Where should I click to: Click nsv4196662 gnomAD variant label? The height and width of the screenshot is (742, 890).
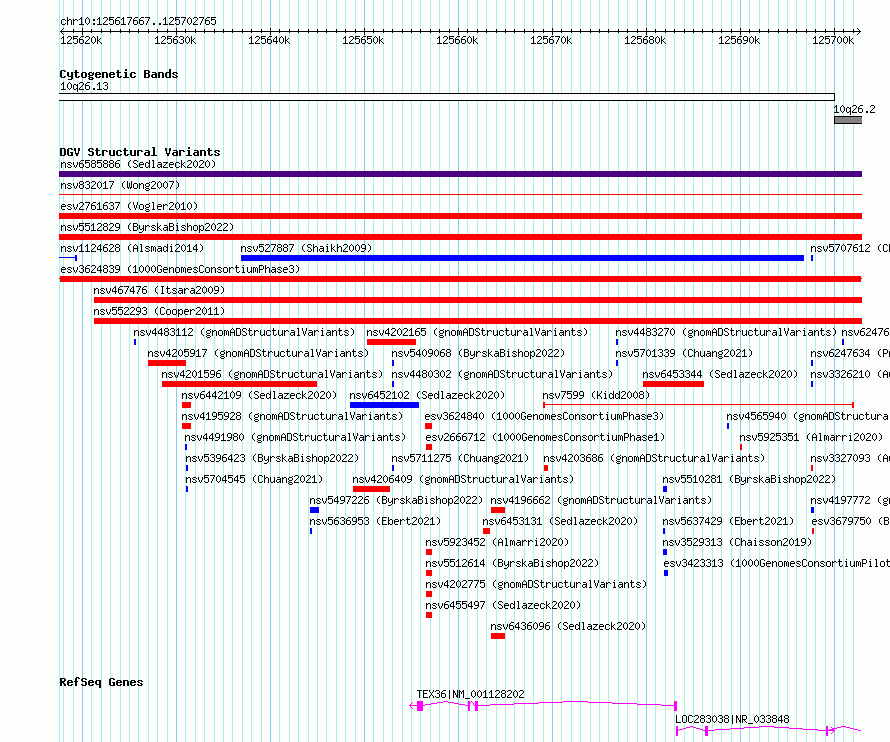pos(601,500)
